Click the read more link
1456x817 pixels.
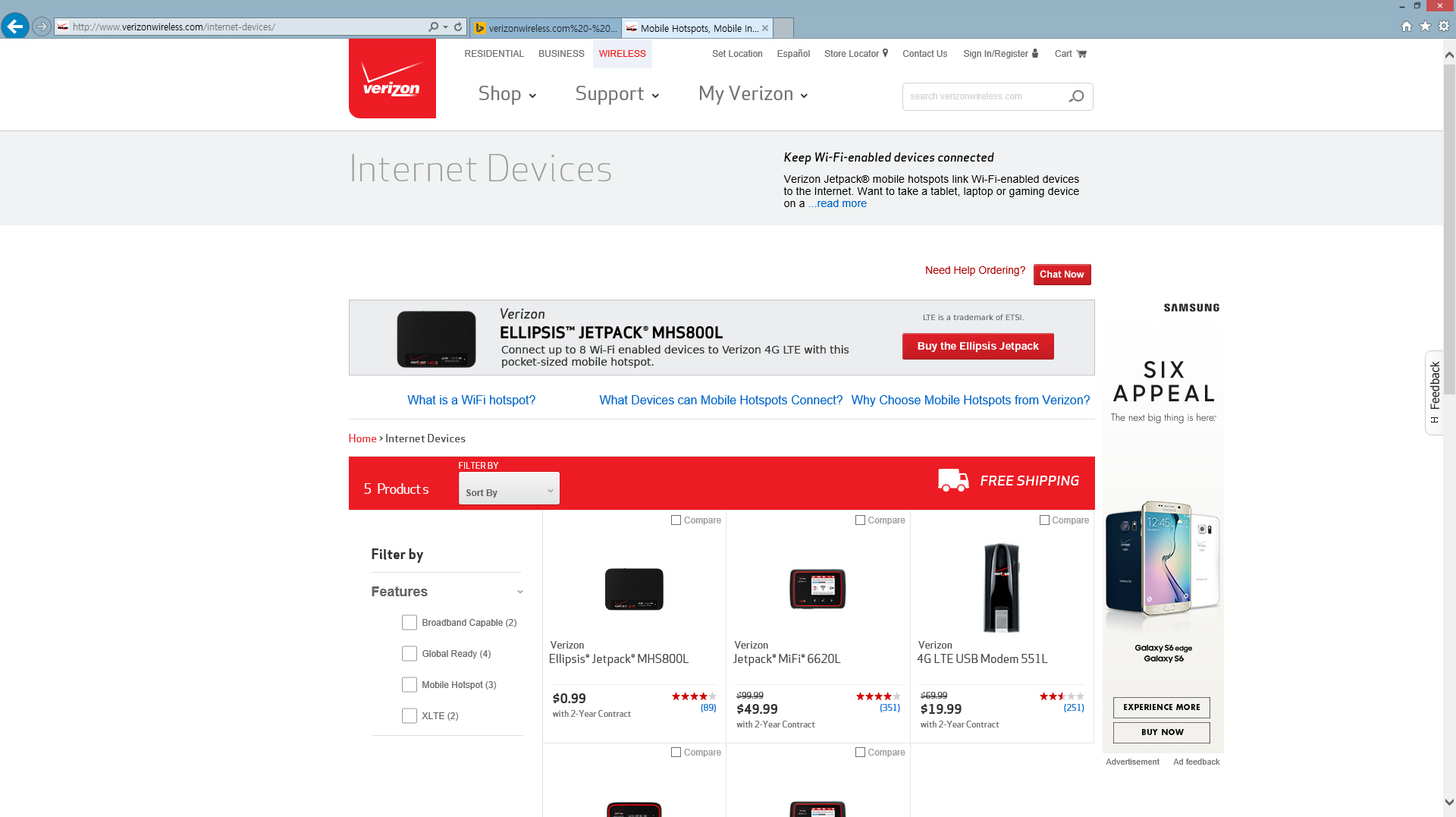[x=837, y=203]
